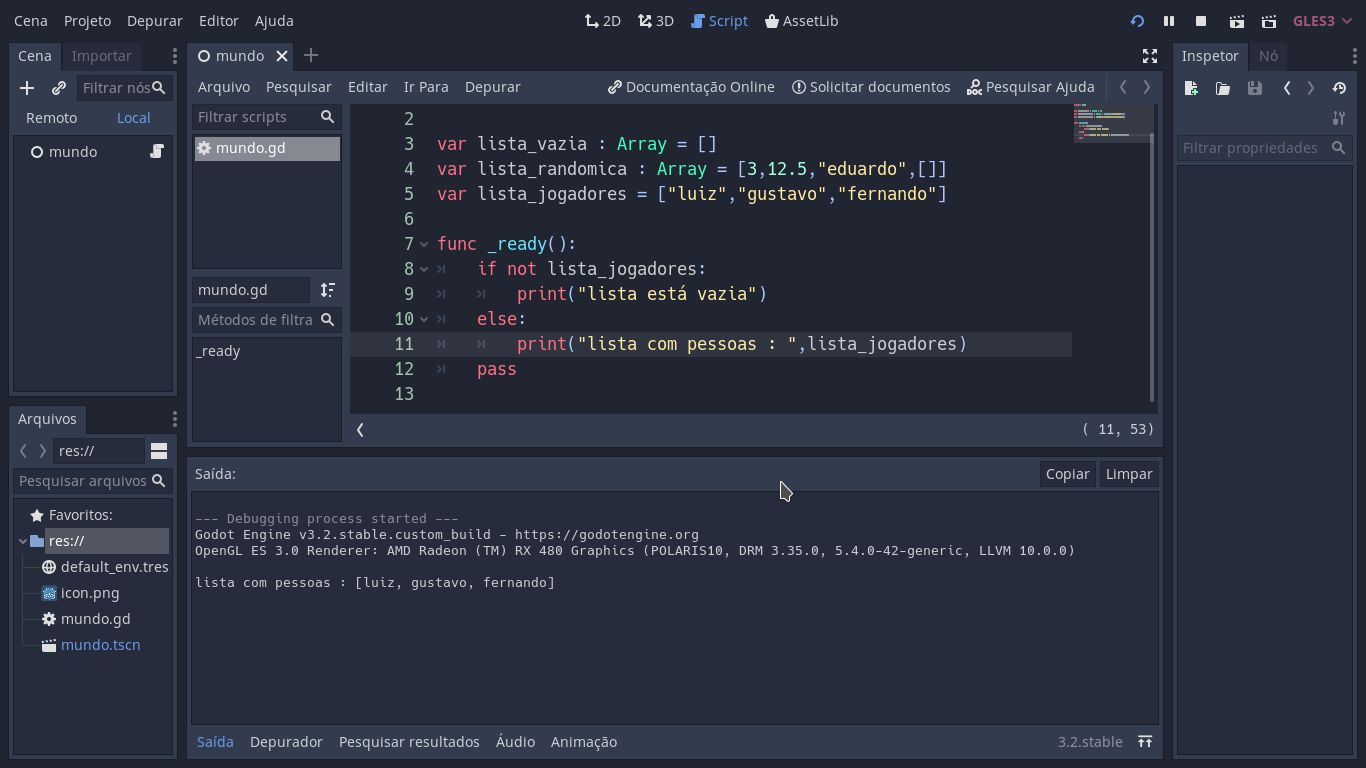The height and width of the screenshot is (768, 1366).
Task: Clear the output with Limpar
Action: pos(1129,474)
